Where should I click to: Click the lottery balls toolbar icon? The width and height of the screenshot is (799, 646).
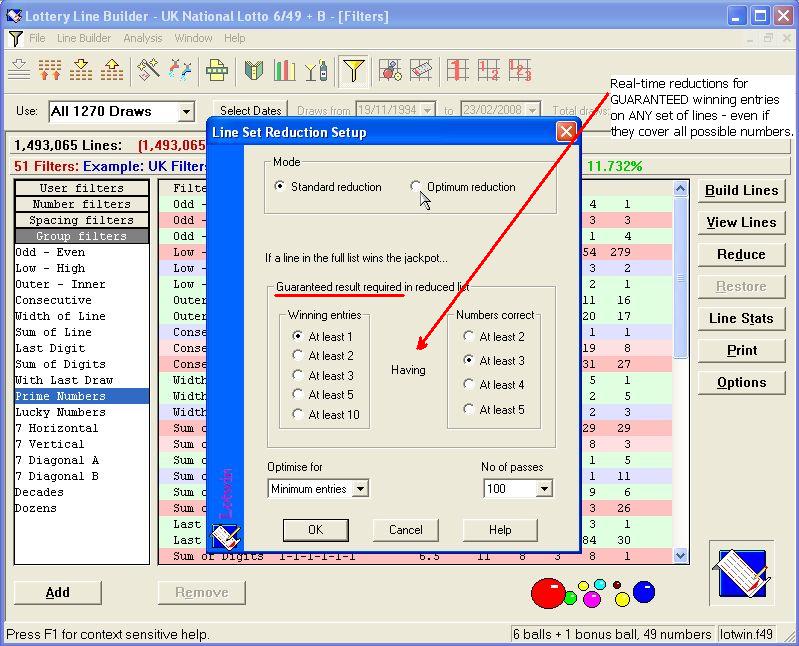pyautogui.click(x=390, y=70)
